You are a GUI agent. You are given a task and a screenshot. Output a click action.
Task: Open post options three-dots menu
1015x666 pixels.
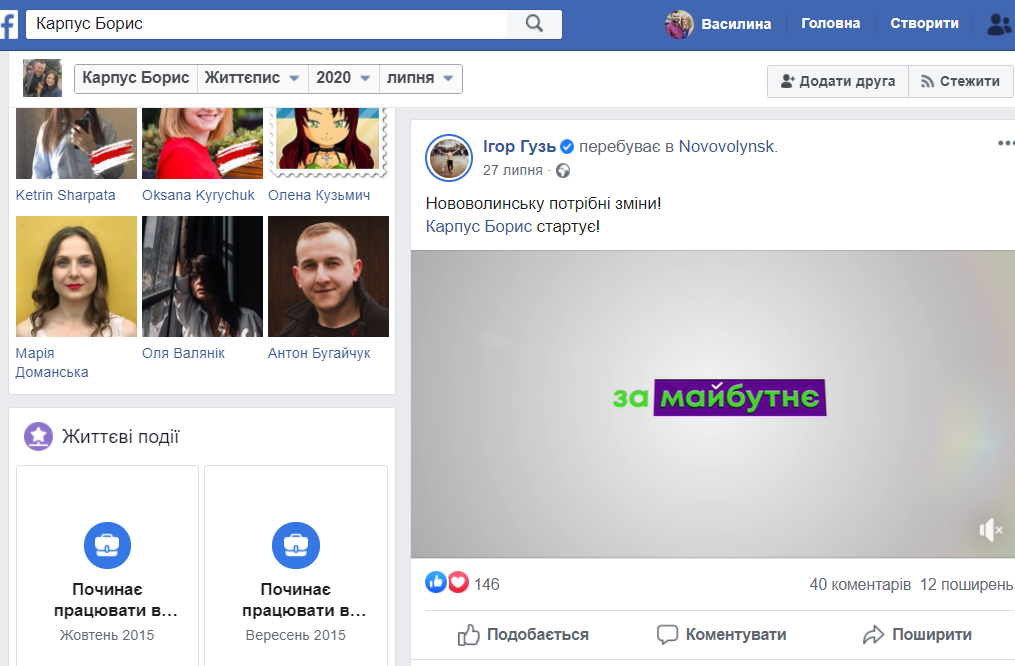pos(1005,144)
